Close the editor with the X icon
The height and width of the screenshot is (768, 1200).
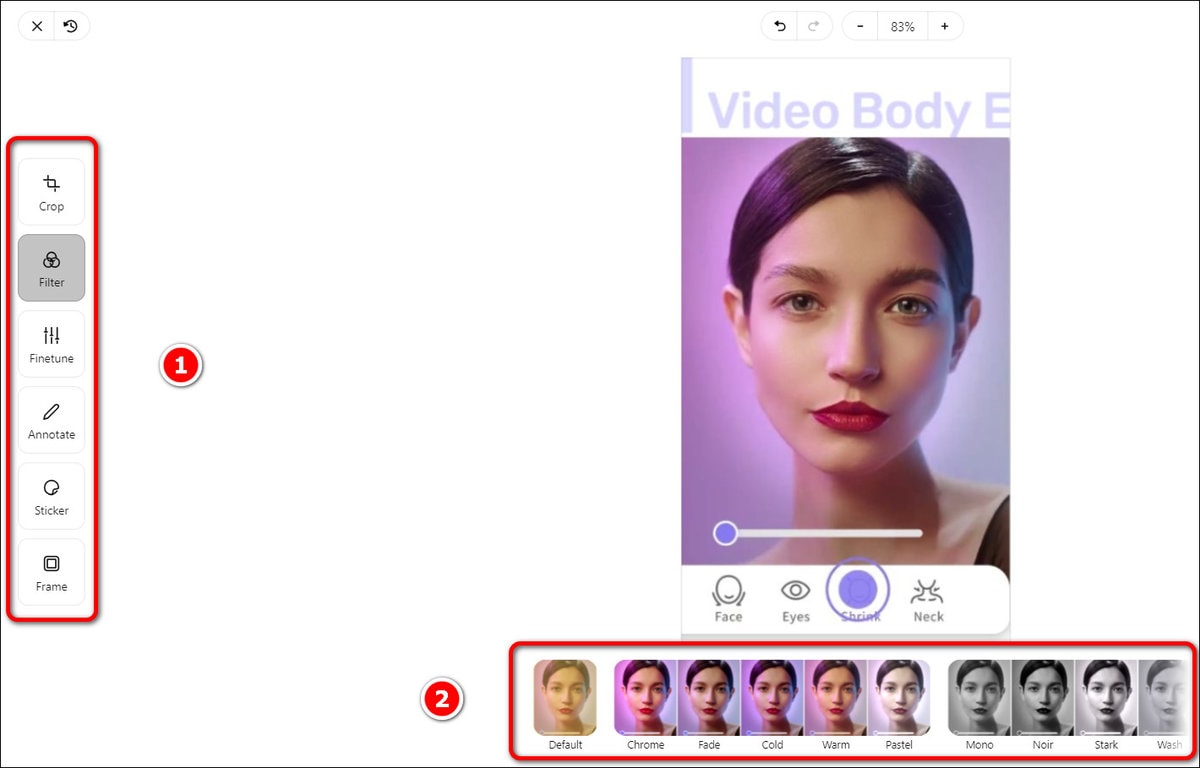coord(37,27)
